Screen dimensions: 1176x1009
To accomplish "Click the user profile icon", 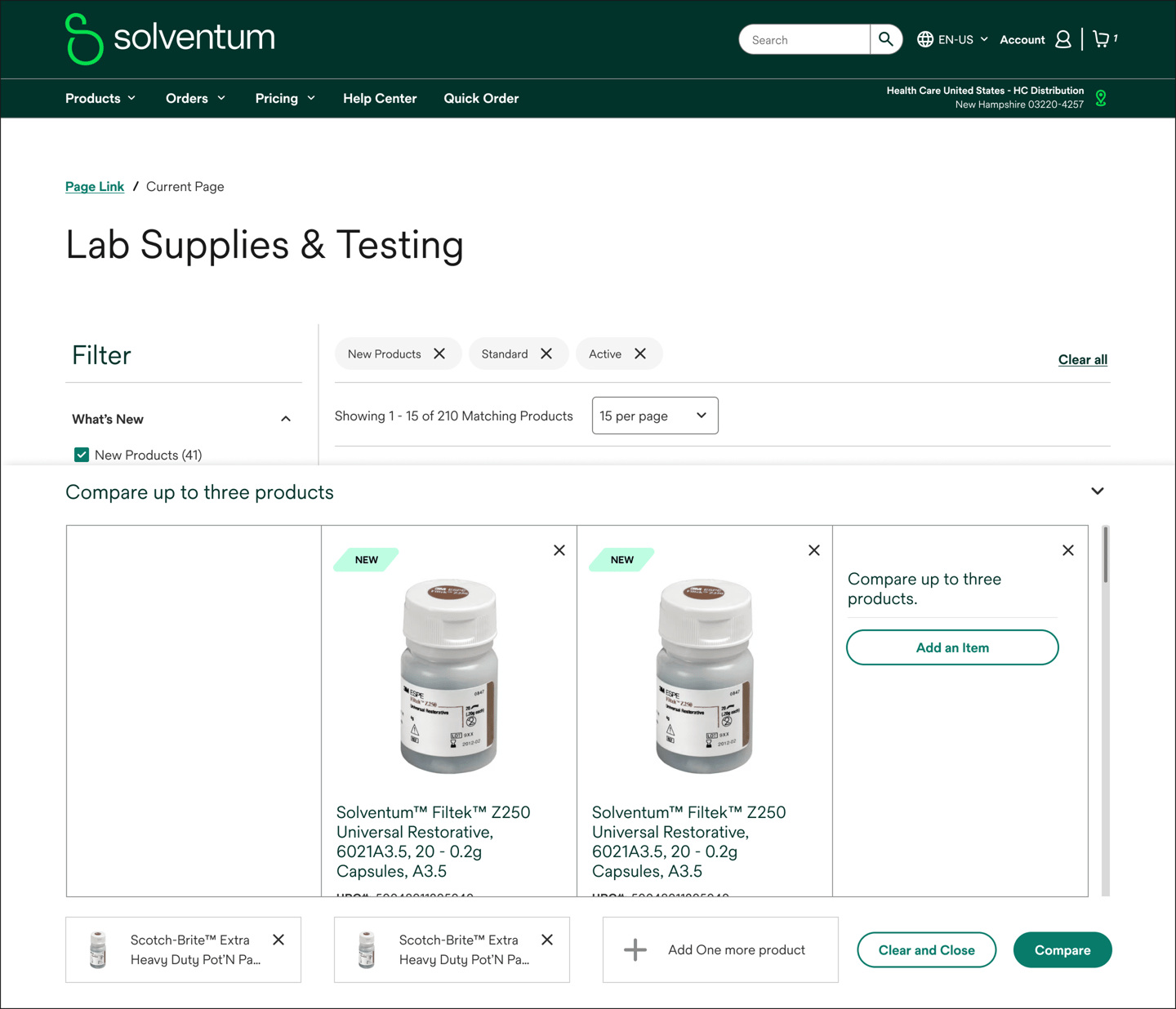I will click(1063, 39).
